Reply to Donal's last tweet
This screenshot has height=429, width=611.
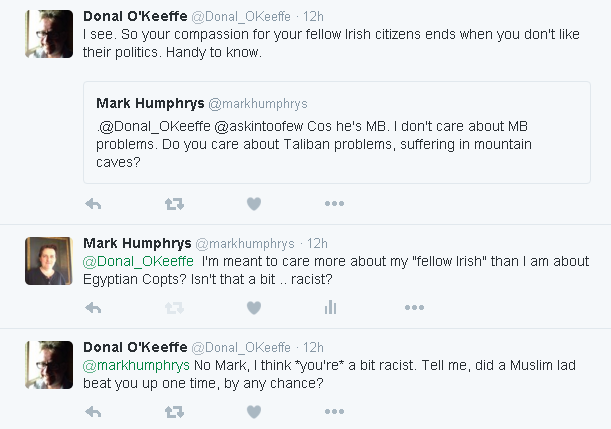(x=93, y=410)
